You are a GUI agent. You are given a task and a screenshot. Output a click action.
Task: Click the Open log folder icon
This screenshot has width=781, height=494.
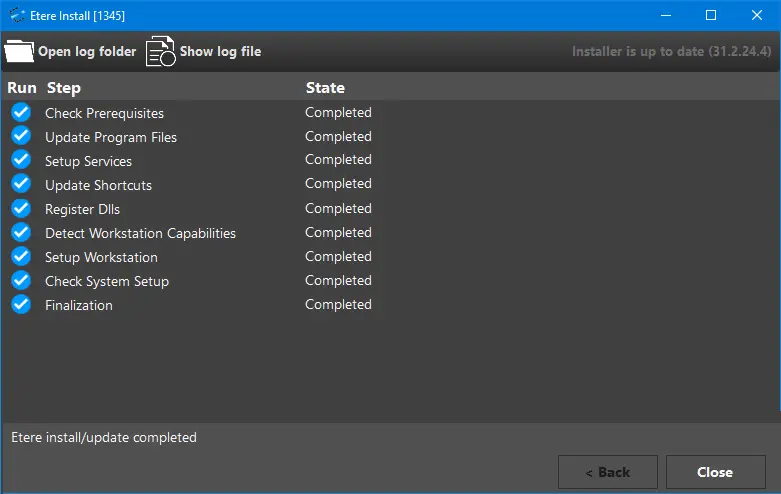click(x=19, y=51)
